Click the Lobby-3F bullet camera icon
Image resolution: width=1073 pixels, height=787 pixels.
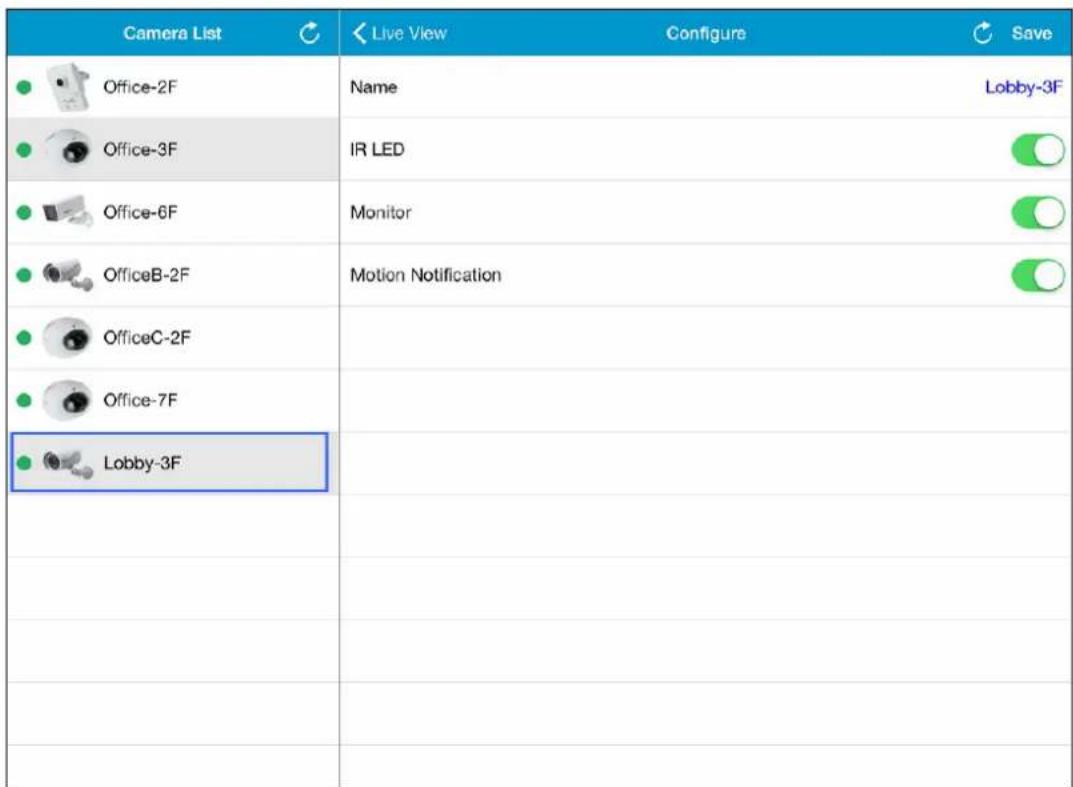tap(67, 463)
